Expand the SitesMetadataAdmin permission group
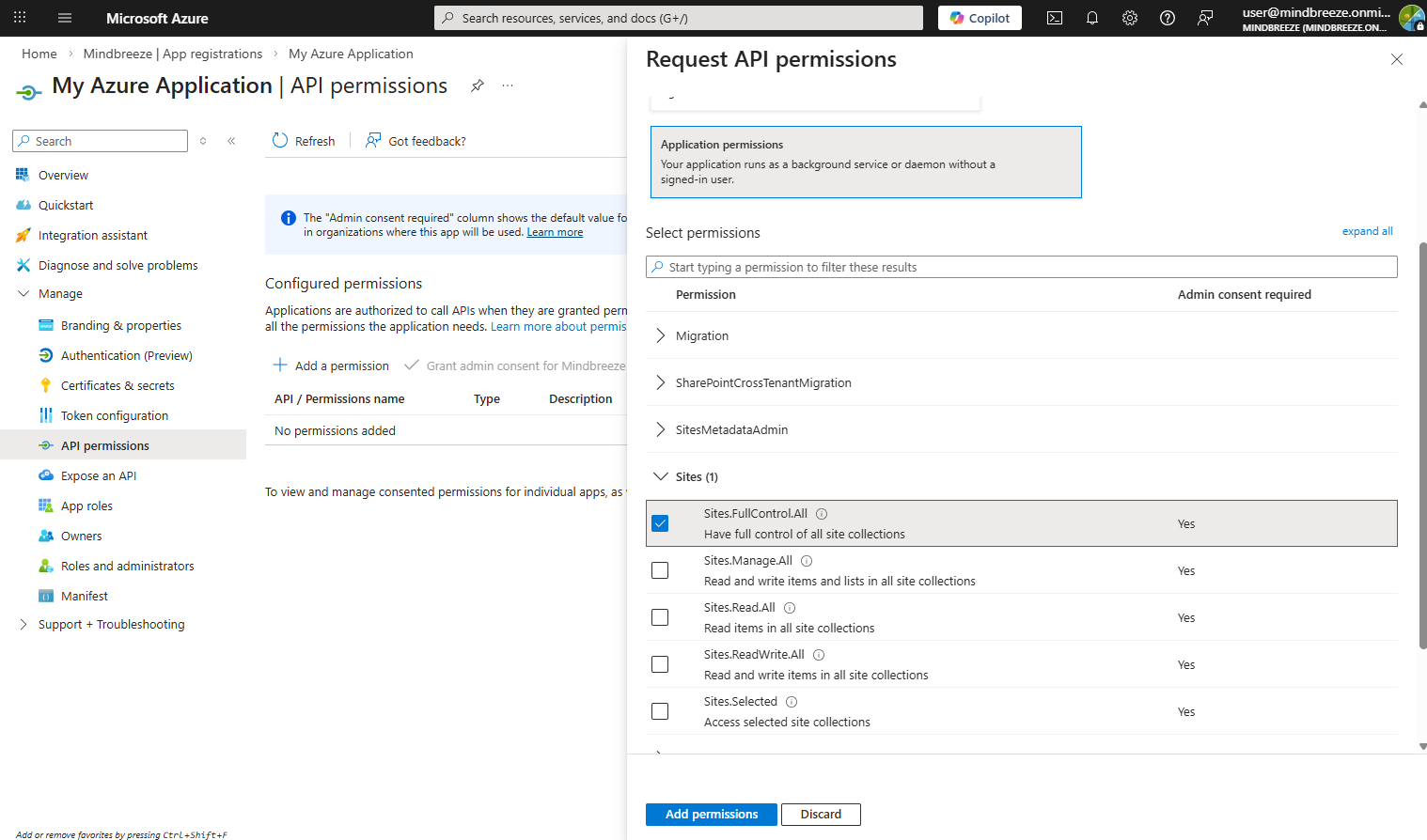1427x840 pixels. tap(661, 429)
